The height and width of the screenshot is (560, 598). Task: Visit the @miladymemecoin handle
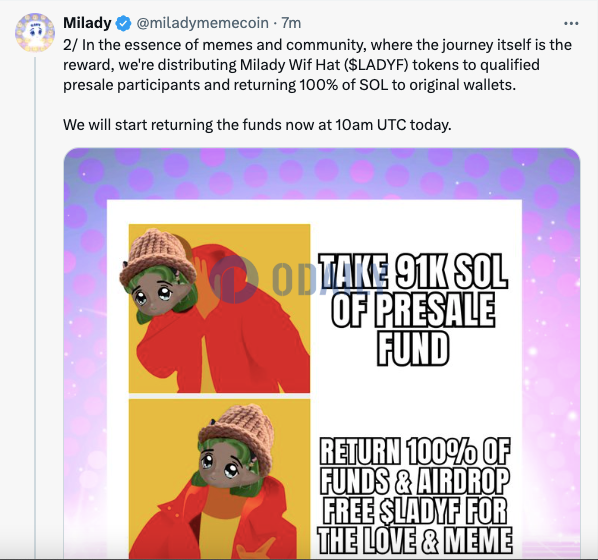203,23
